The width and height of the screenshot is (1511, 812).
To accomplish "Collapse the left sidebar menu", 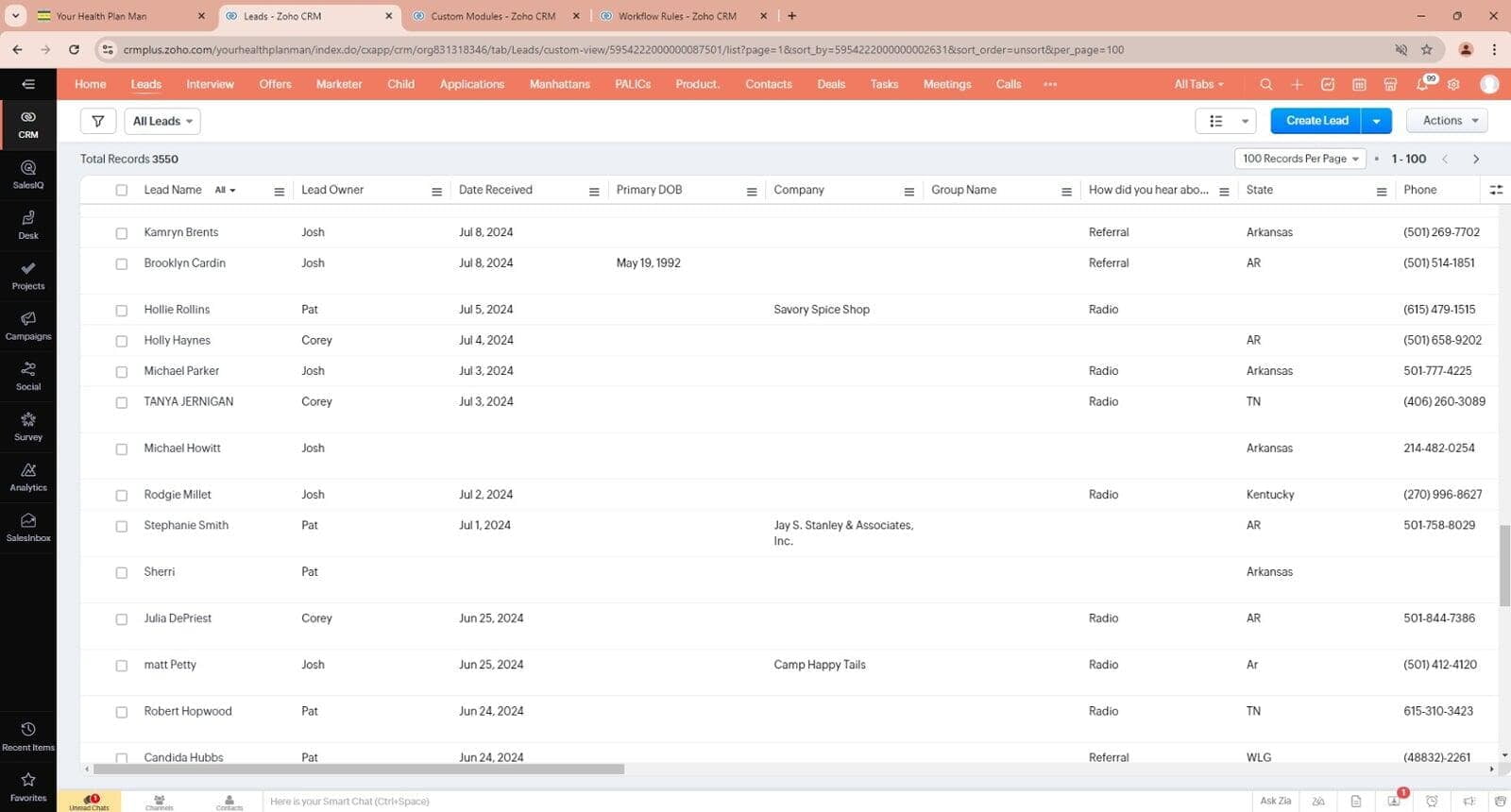I will [x=28, y=84].
